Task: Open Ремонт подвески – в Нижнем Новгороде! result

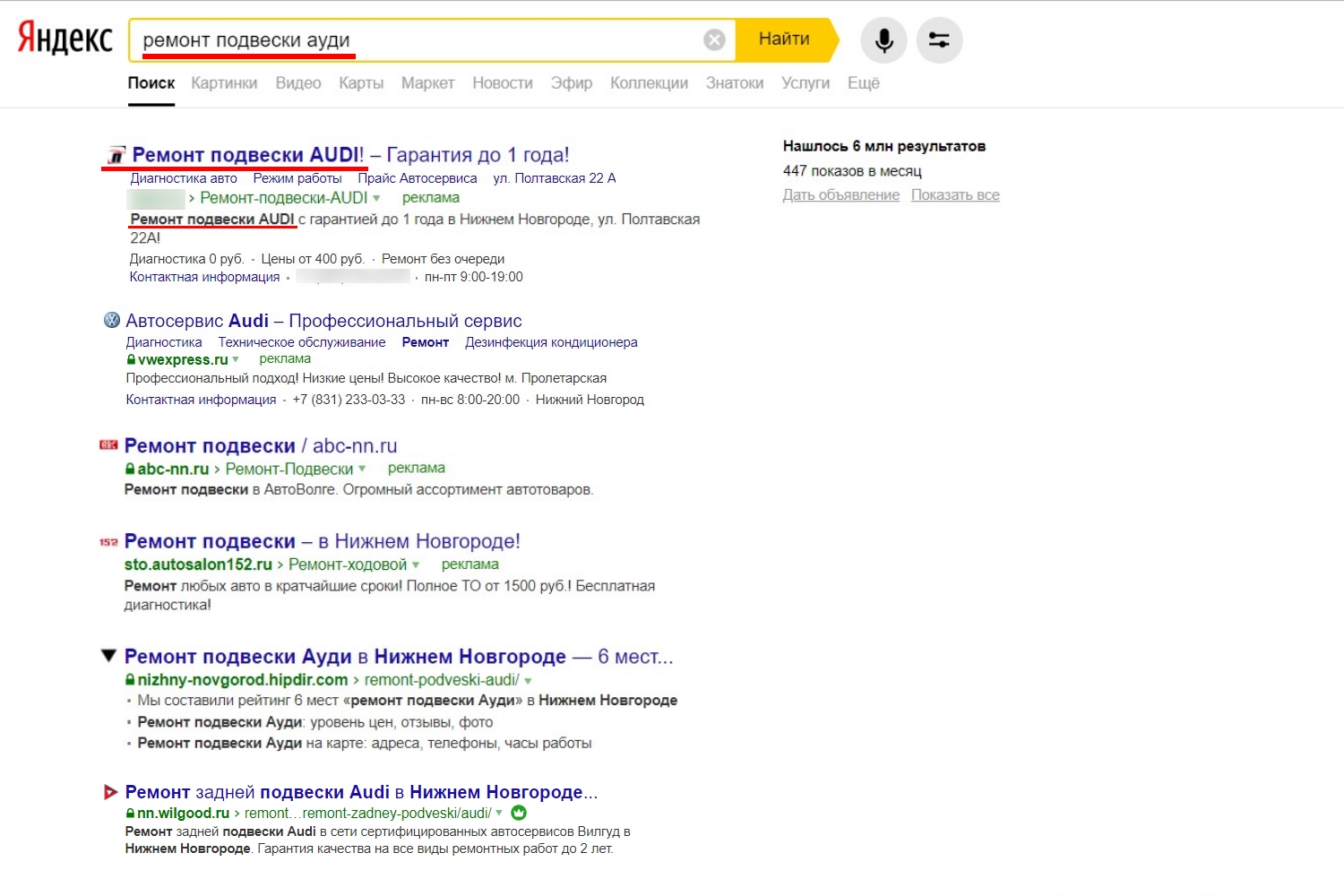Action: coord(323,541)
